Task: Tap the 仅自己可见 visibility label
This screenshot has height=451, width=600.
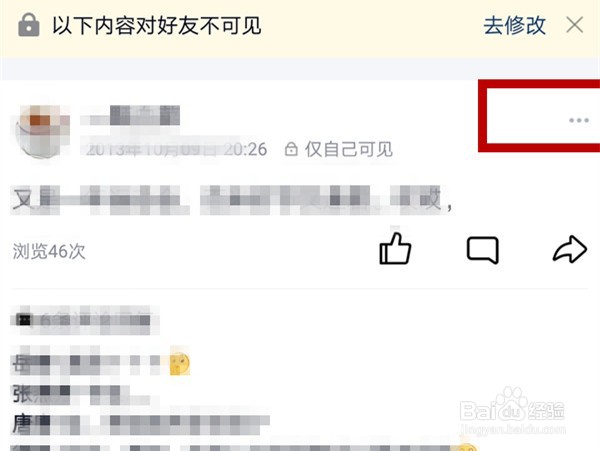Action: [x=349, y=149]
